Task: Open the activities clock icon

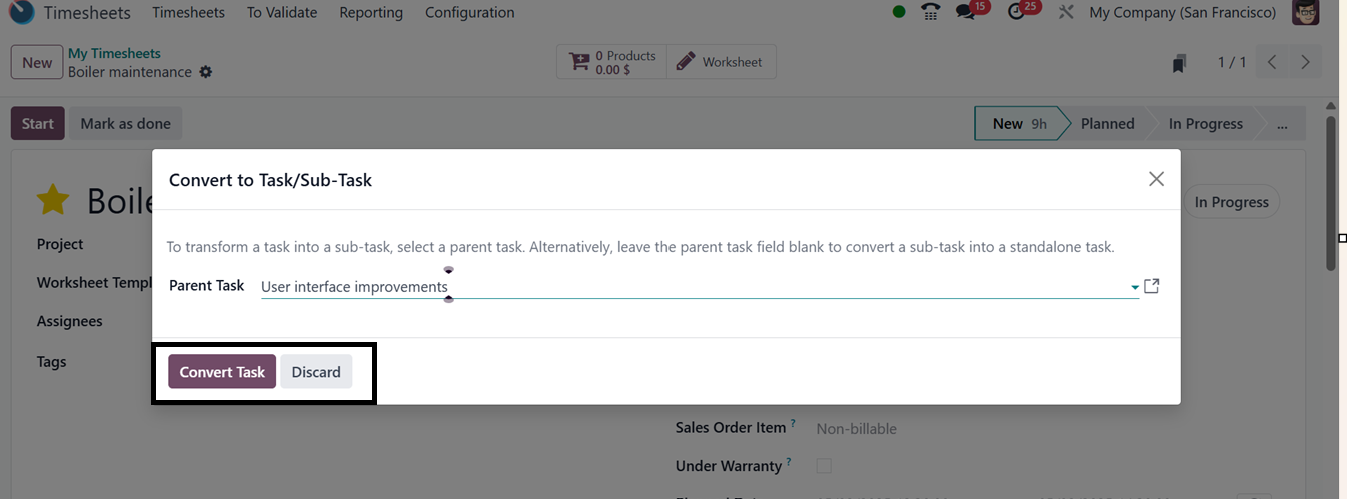Action: [x=1018, y=13]
